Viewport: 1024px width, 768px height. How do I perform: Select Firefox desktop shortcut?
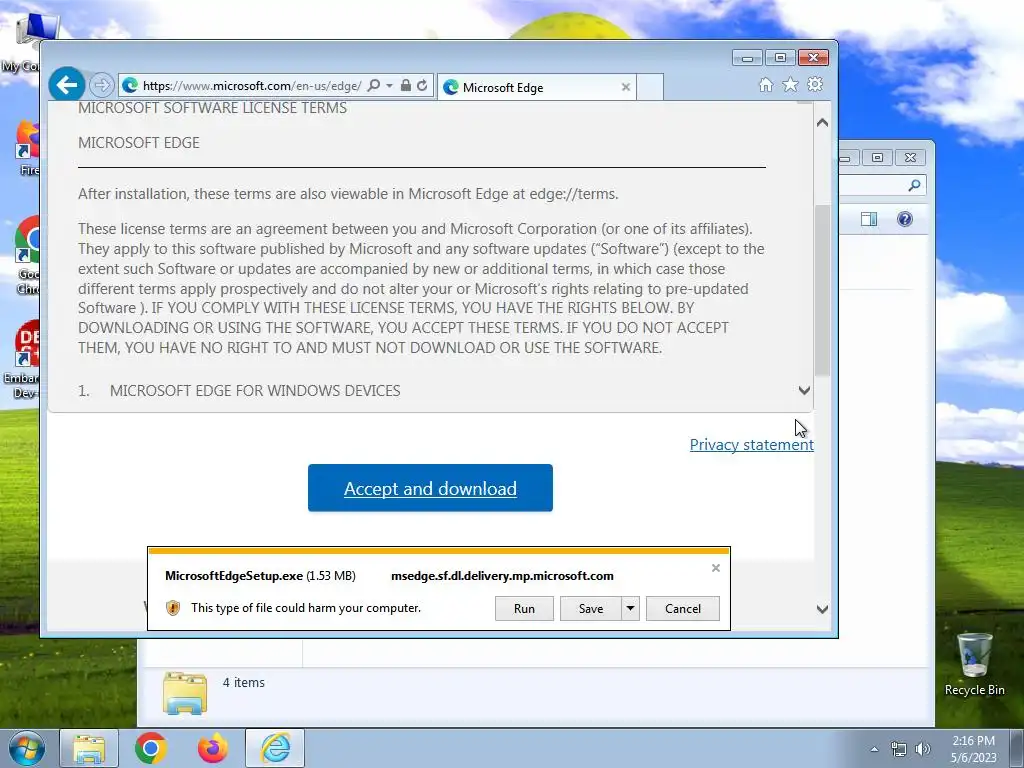tap(28, 148)
